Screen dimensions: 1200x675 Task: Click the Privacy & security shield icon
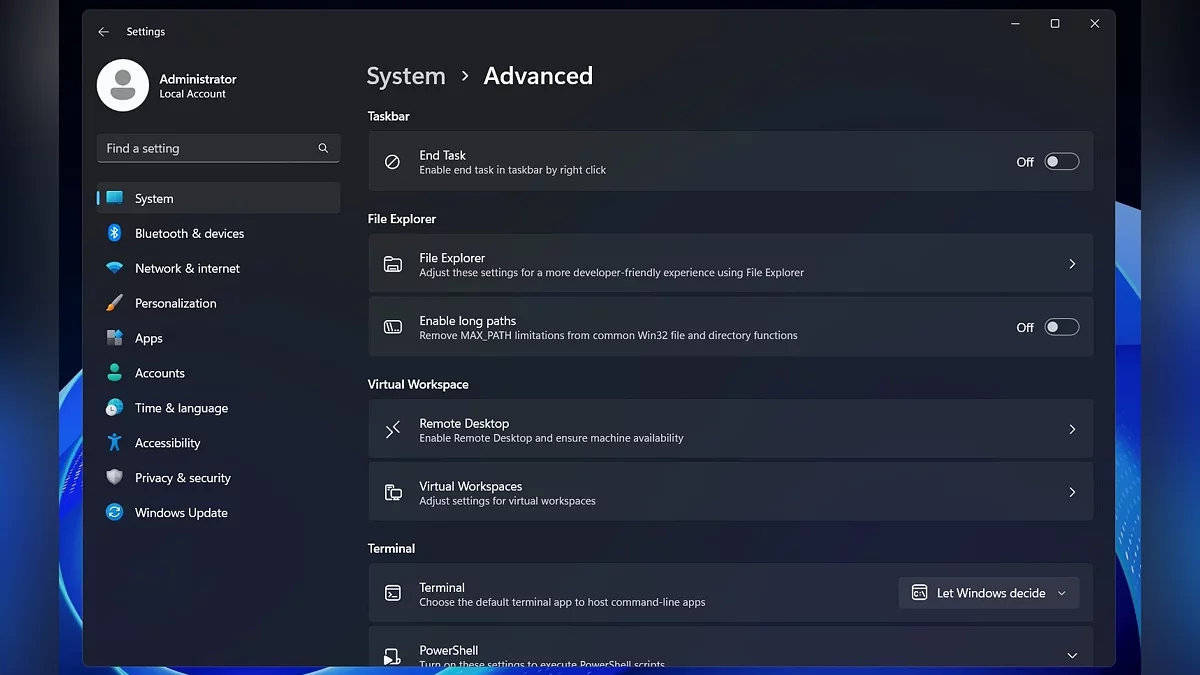point(115,478)
